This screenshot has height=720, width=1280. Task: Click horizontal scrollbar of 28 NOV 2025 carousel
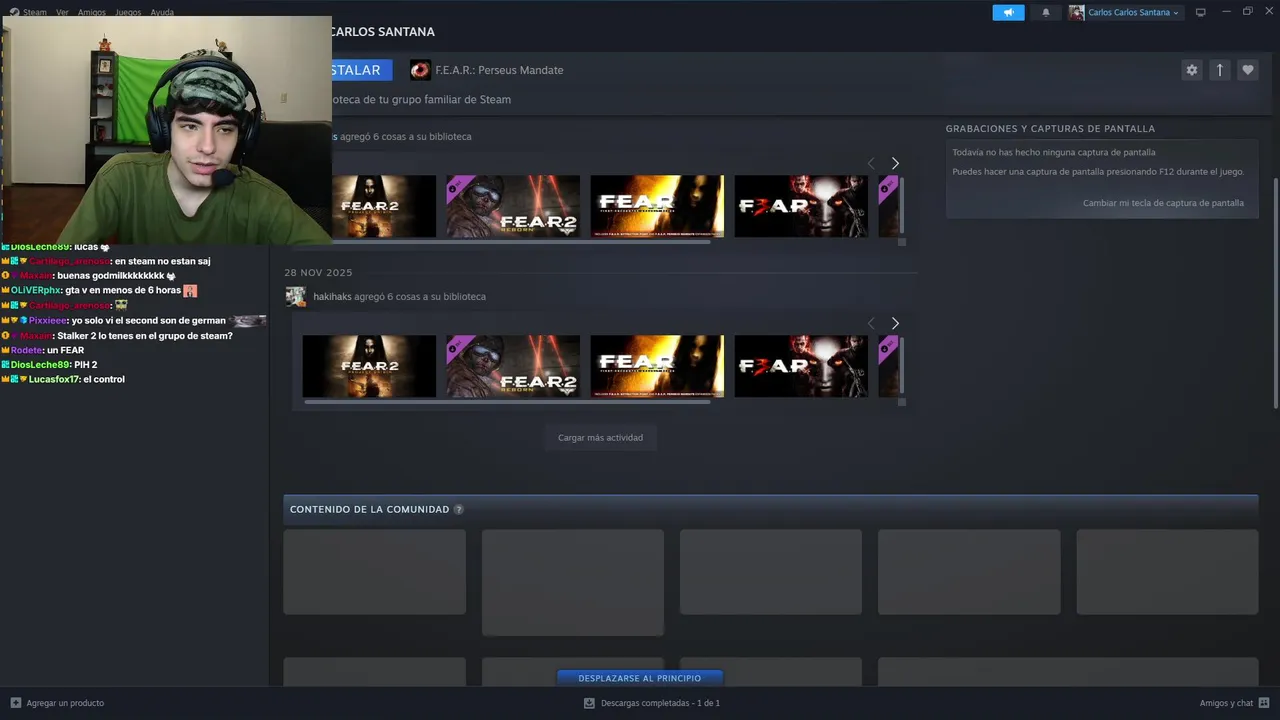point(507,402)
